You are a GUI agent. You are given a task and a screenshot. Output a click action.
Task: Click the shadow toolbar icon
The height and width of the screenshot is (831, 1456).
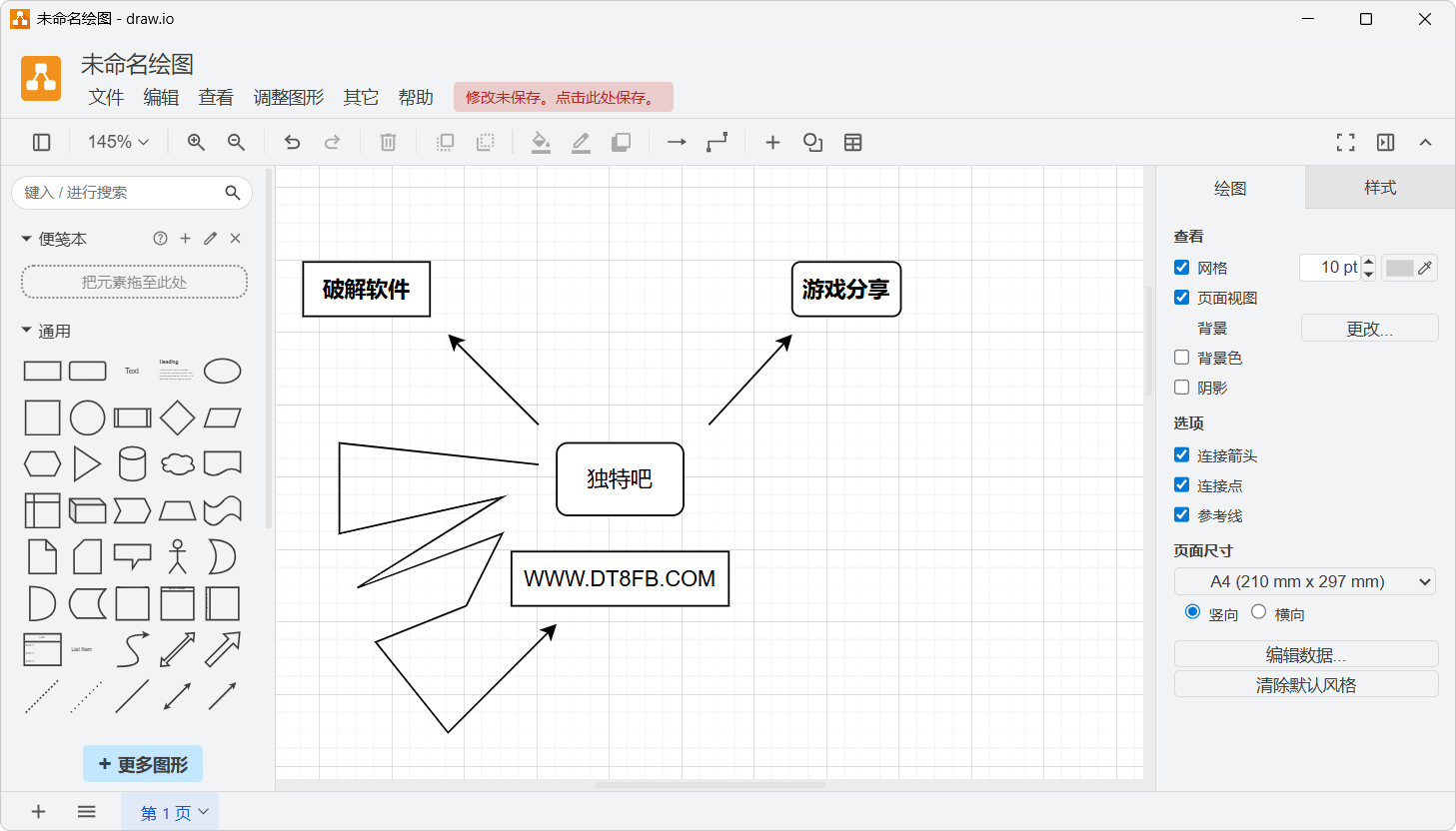(x=621, y=143)
